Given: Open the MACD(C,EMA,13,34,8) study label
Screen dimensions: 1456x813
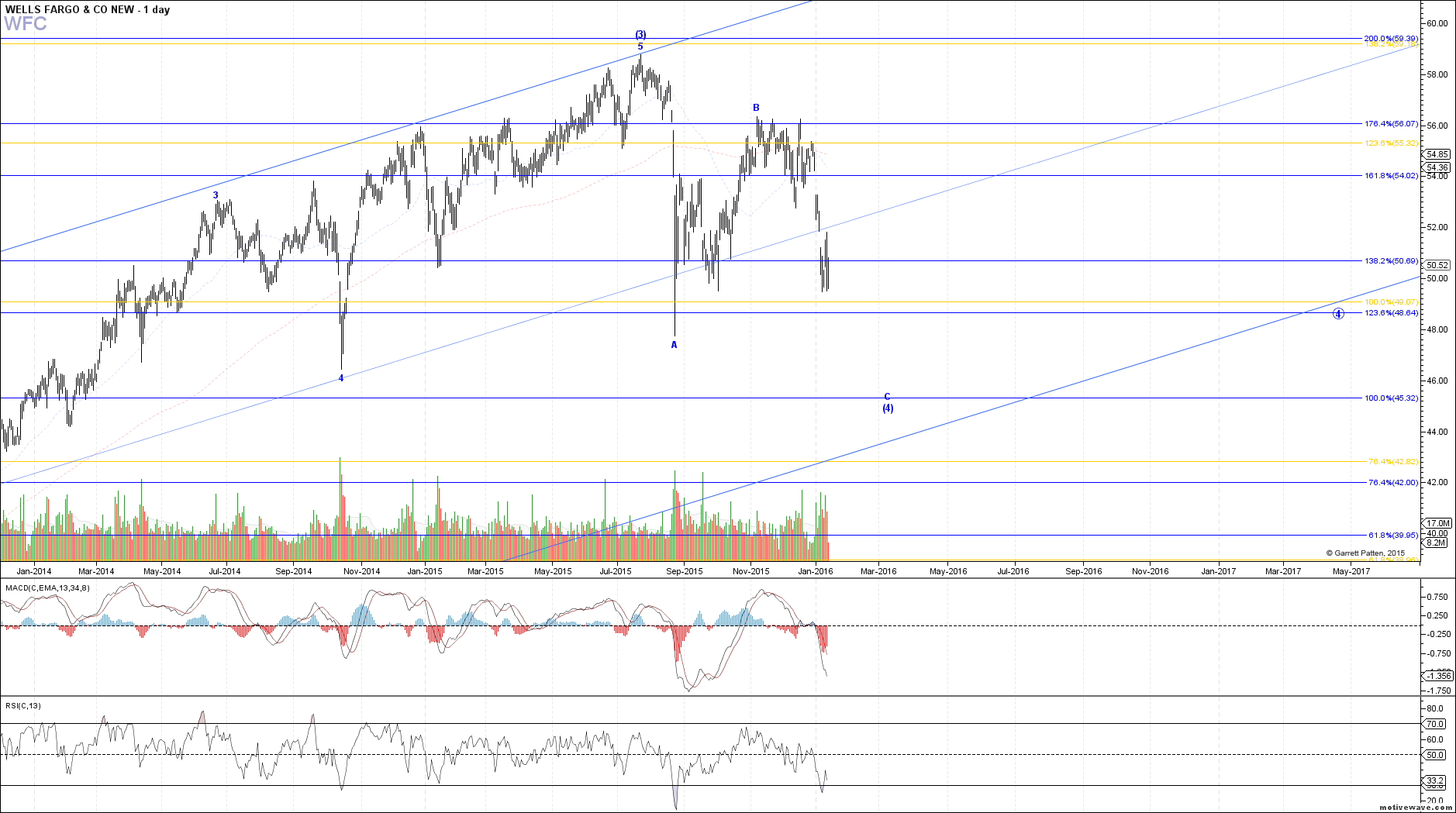Looking at the screenshot, I should click(x=47, y=588).
